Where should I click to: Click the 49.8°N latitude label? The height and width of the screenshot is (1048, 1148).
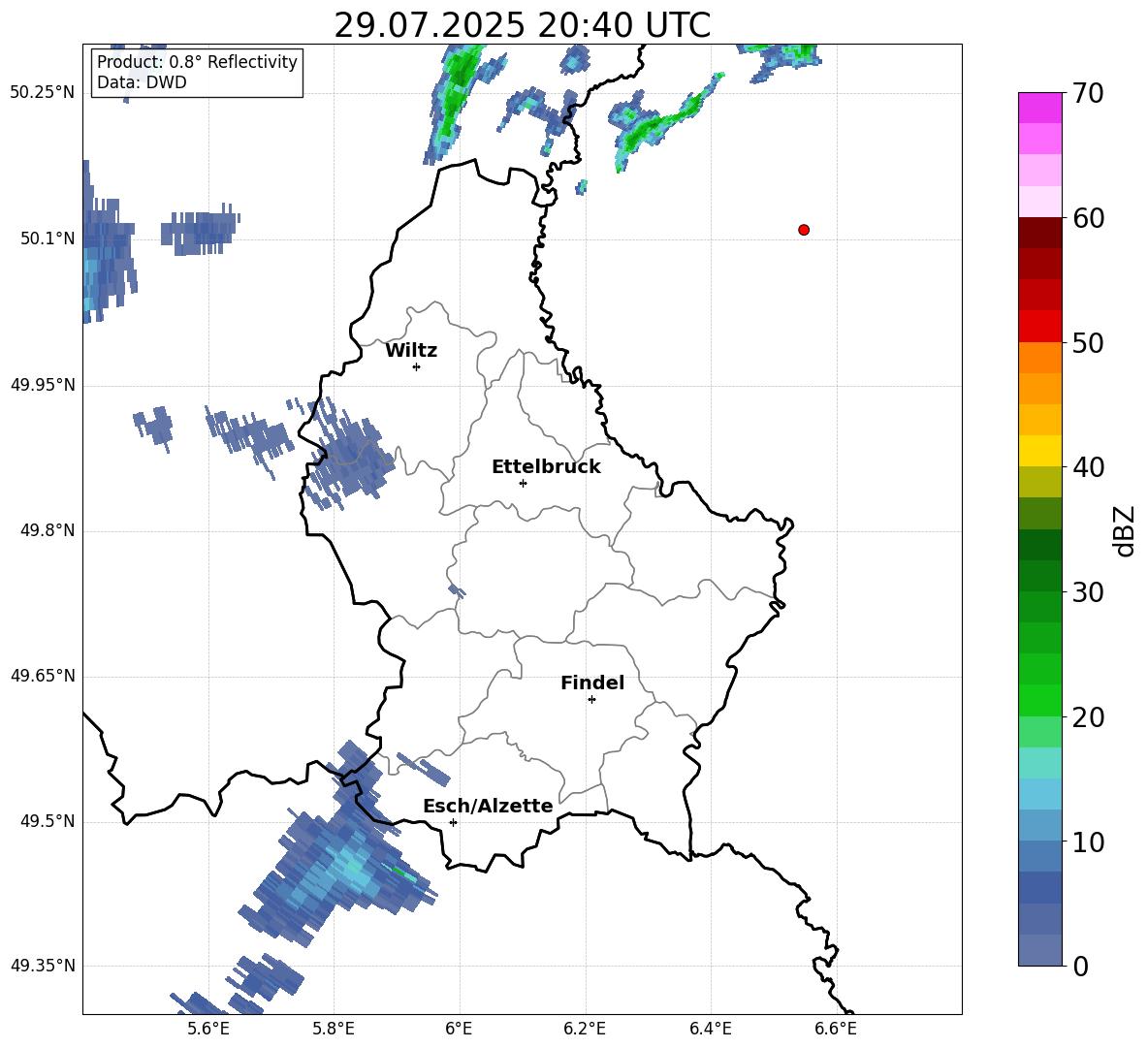(48, 530)
